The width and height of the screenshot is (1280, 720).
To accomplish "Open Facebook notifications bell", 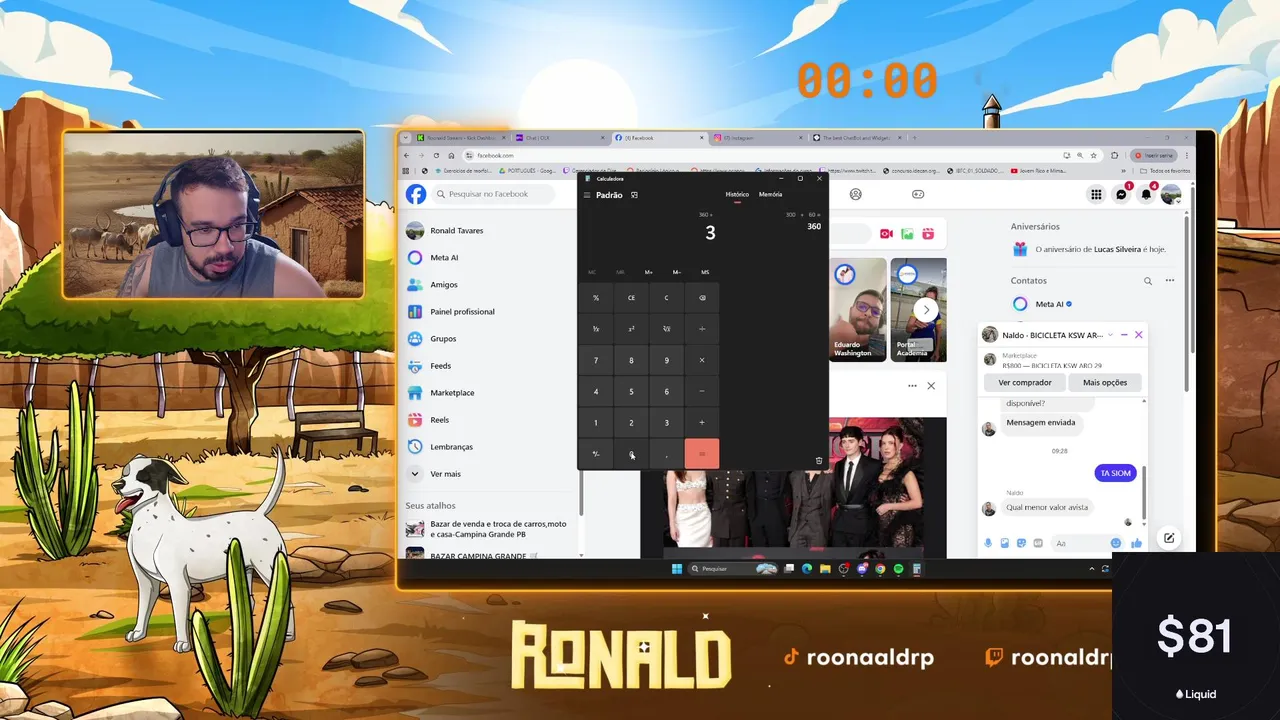I will click(x=1146, y=194).
